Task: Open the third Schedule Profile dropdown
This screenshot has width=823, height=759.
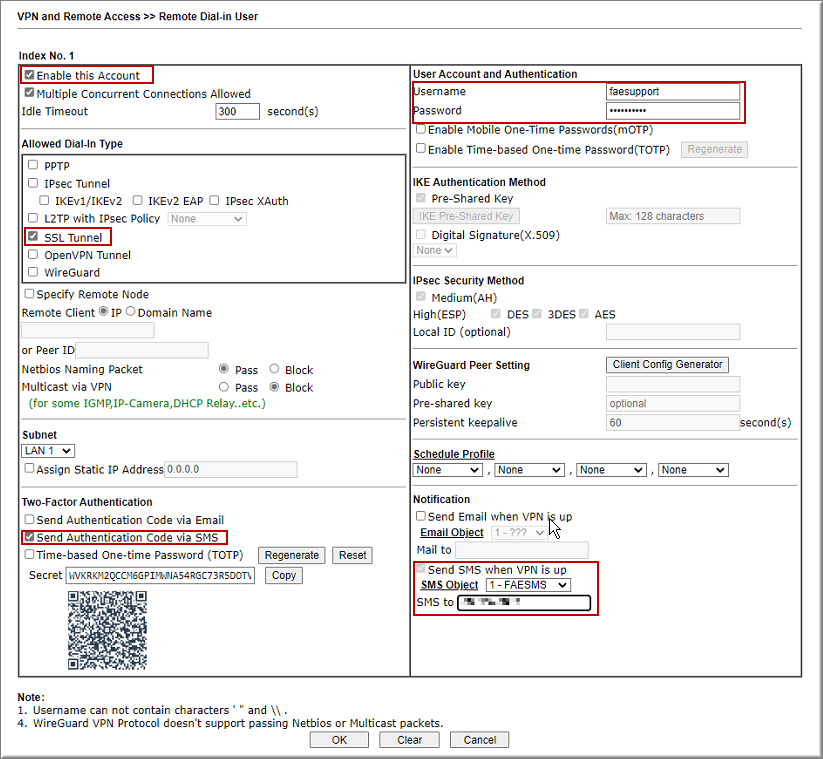Action: 611,470
